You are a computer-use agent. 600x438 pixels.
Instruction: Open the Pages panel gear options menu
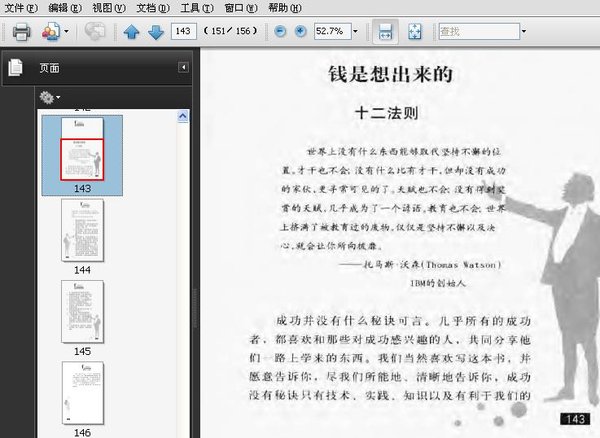pos(50,98)
